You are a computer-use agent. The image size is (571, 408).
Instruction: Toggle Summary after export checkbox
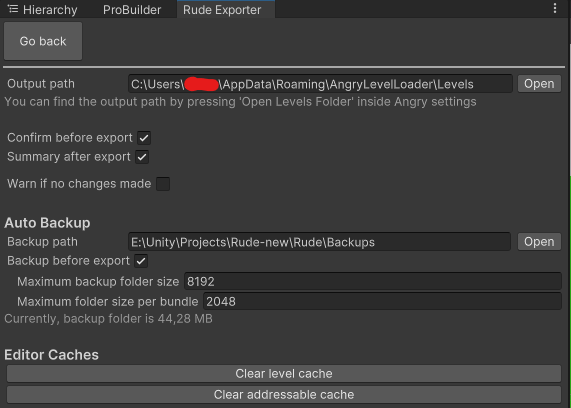(142, 157)
